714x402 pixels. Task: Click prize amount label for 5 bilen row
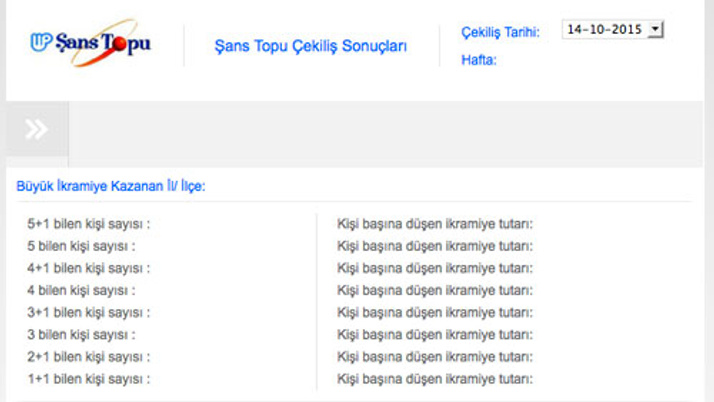tap(435, 246)
